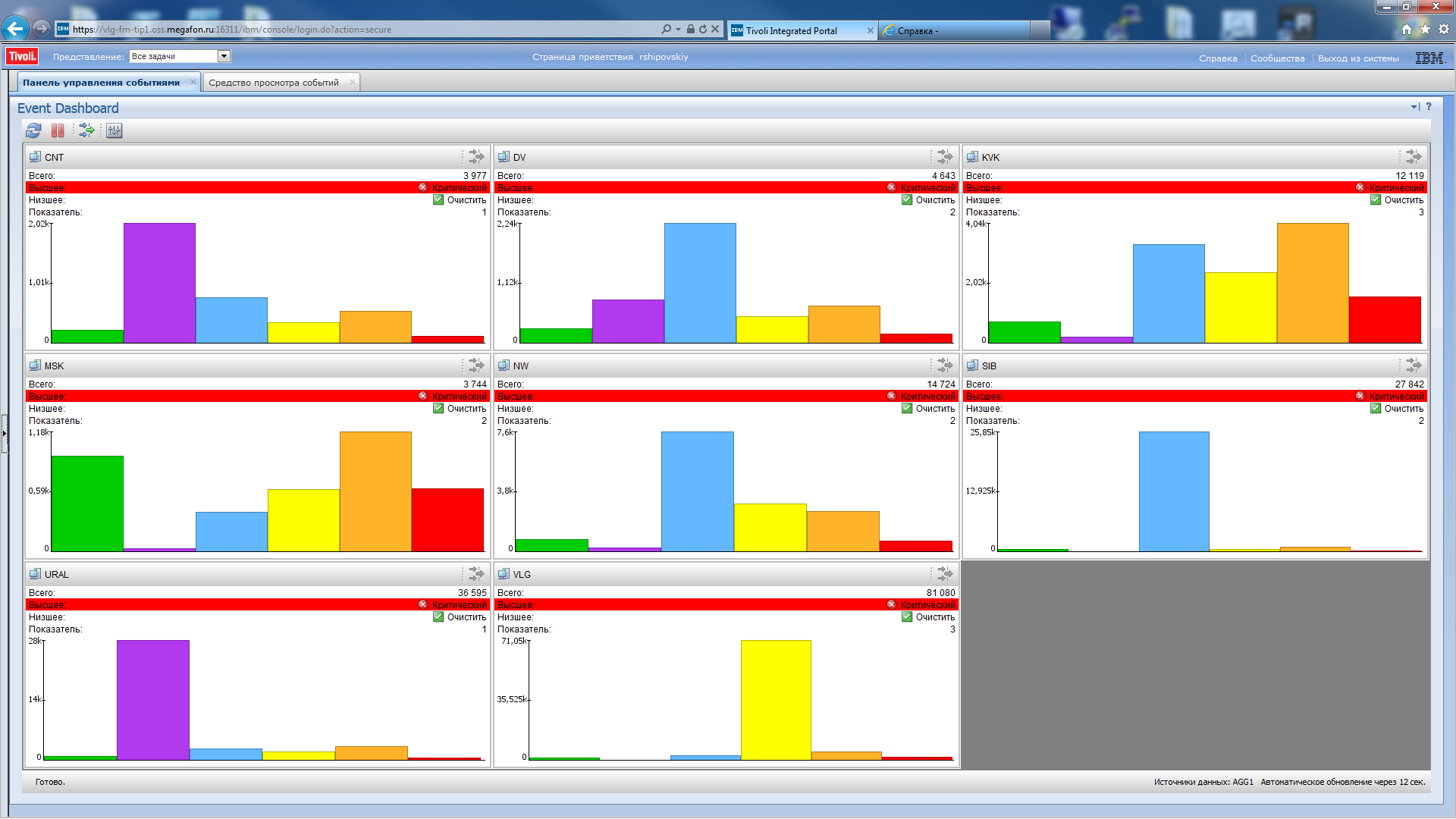Close Средство просмотра событий tab
Screen dimensions: 1456x819
(x=353, y=82)
